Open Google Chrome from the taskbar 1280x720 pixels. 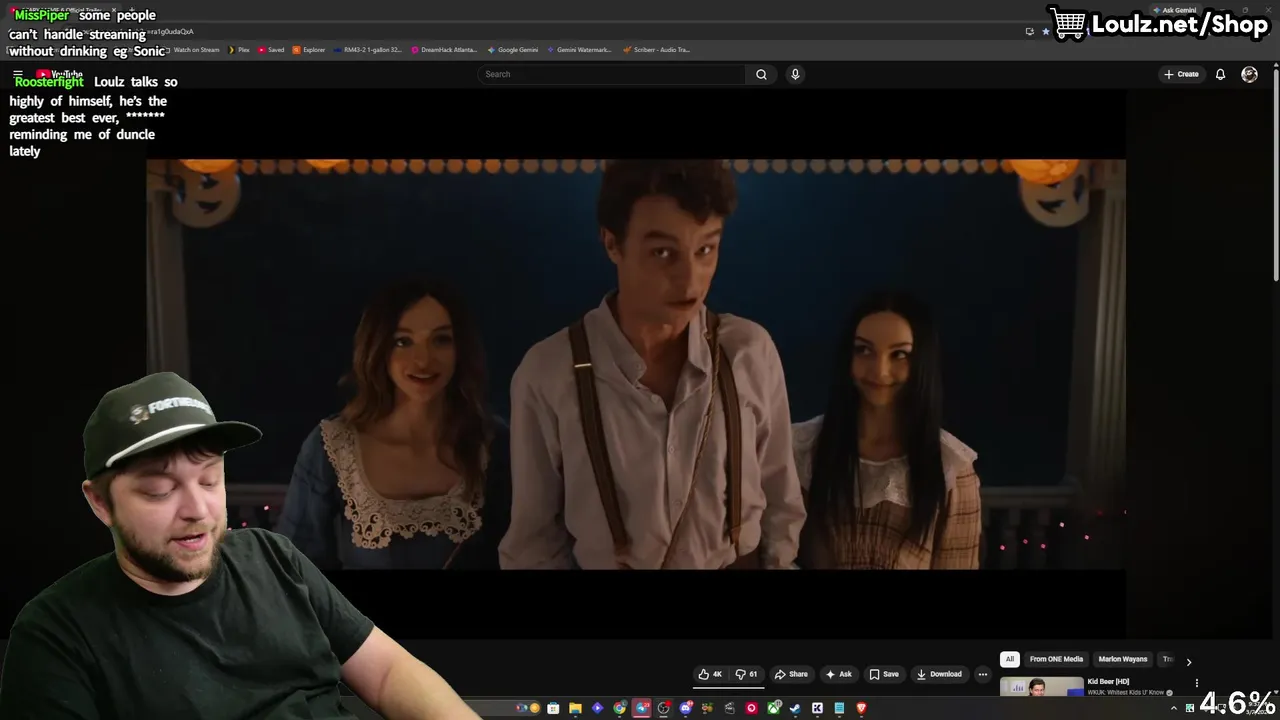[619, 708]
